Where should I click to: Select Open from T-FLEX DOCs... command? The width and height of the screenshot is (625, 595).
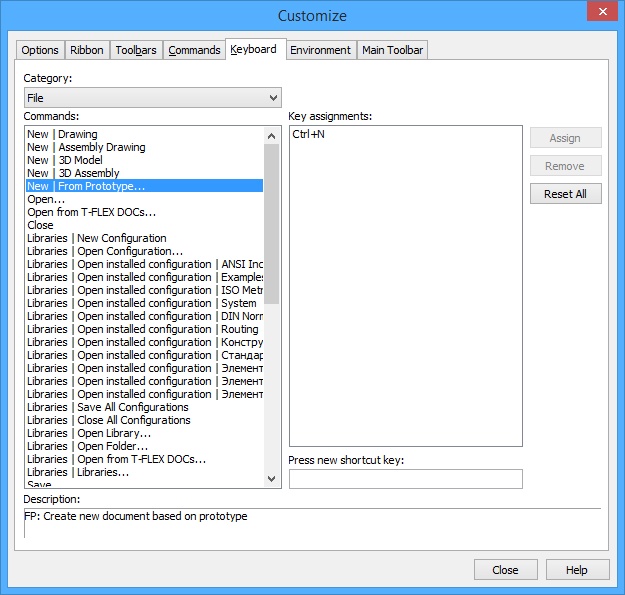91,212
